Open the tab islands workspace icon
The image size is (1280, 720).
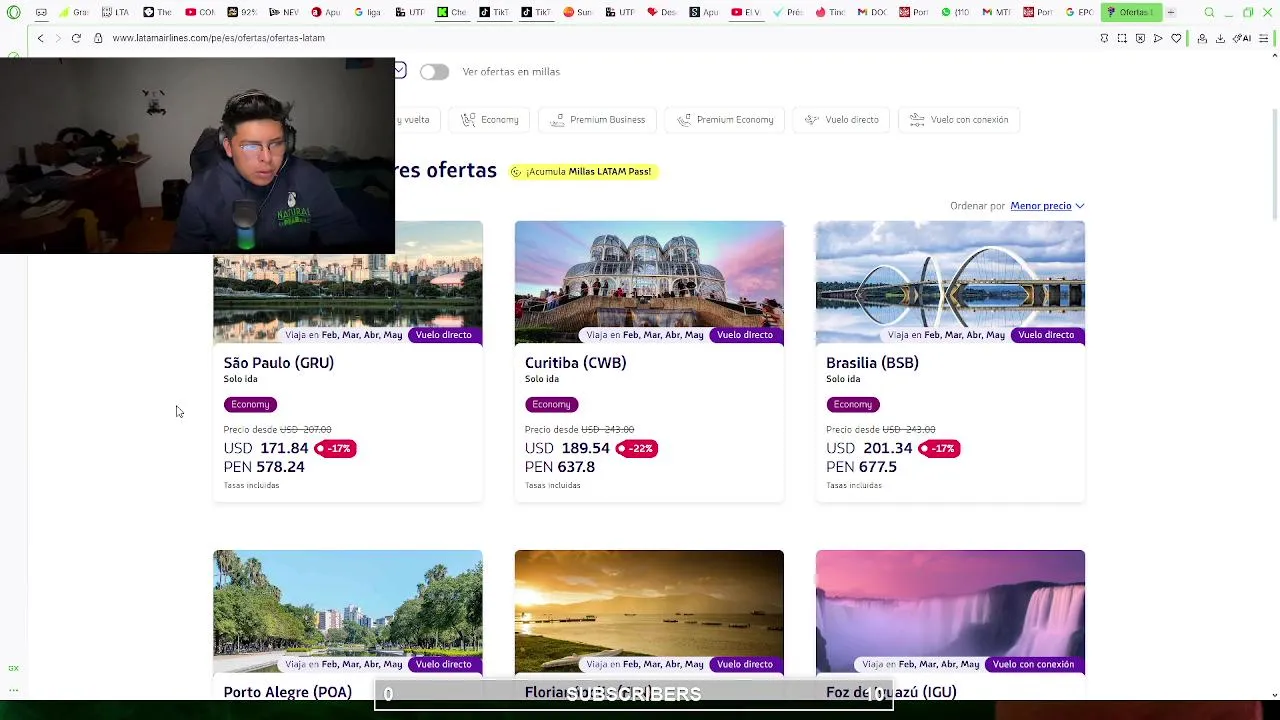41,12
